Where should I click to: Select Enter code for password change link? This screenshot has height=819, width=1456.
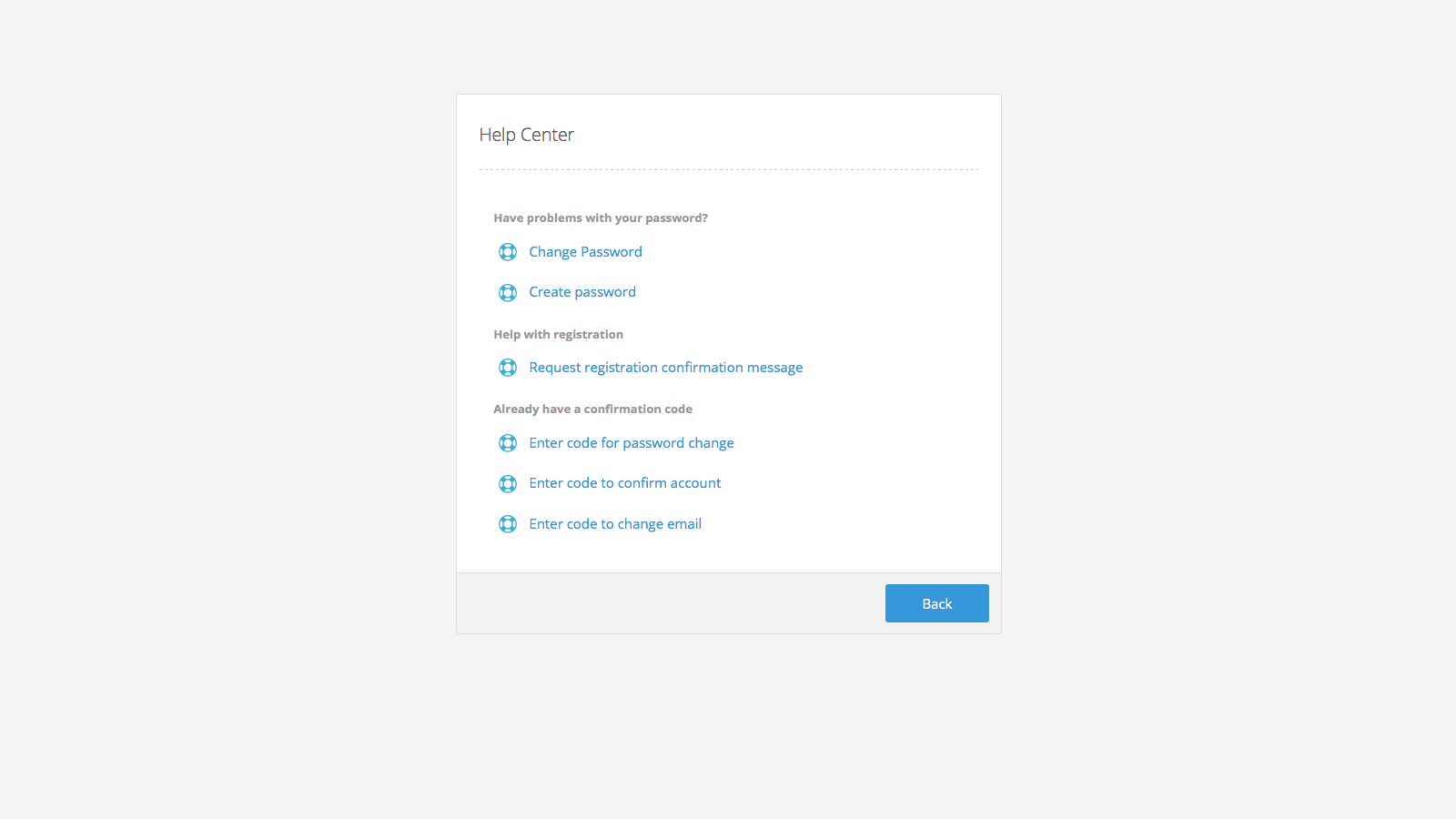click(631, 443)
